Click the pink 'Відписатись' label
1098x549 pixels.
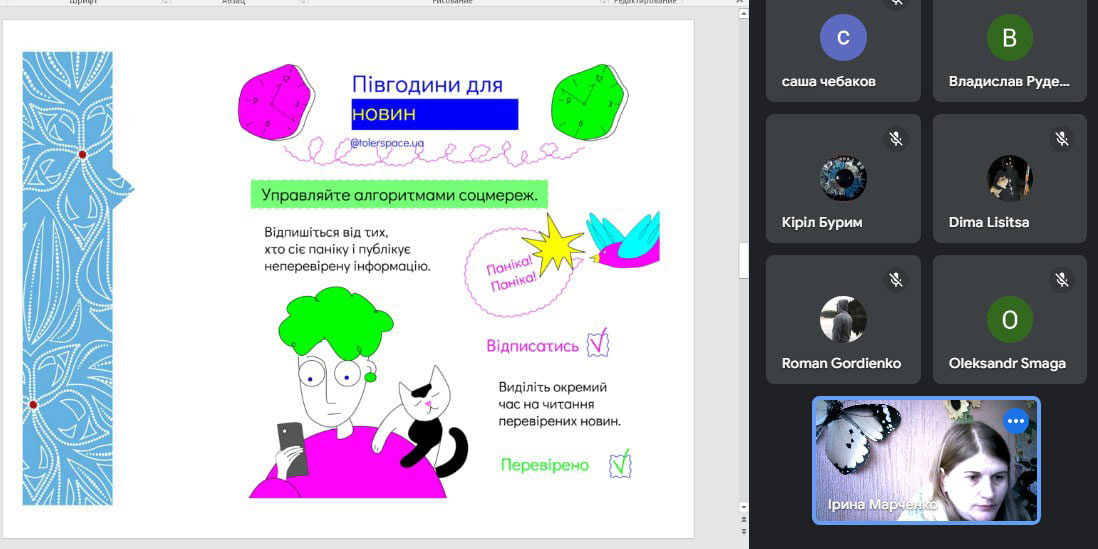[533, 346]
